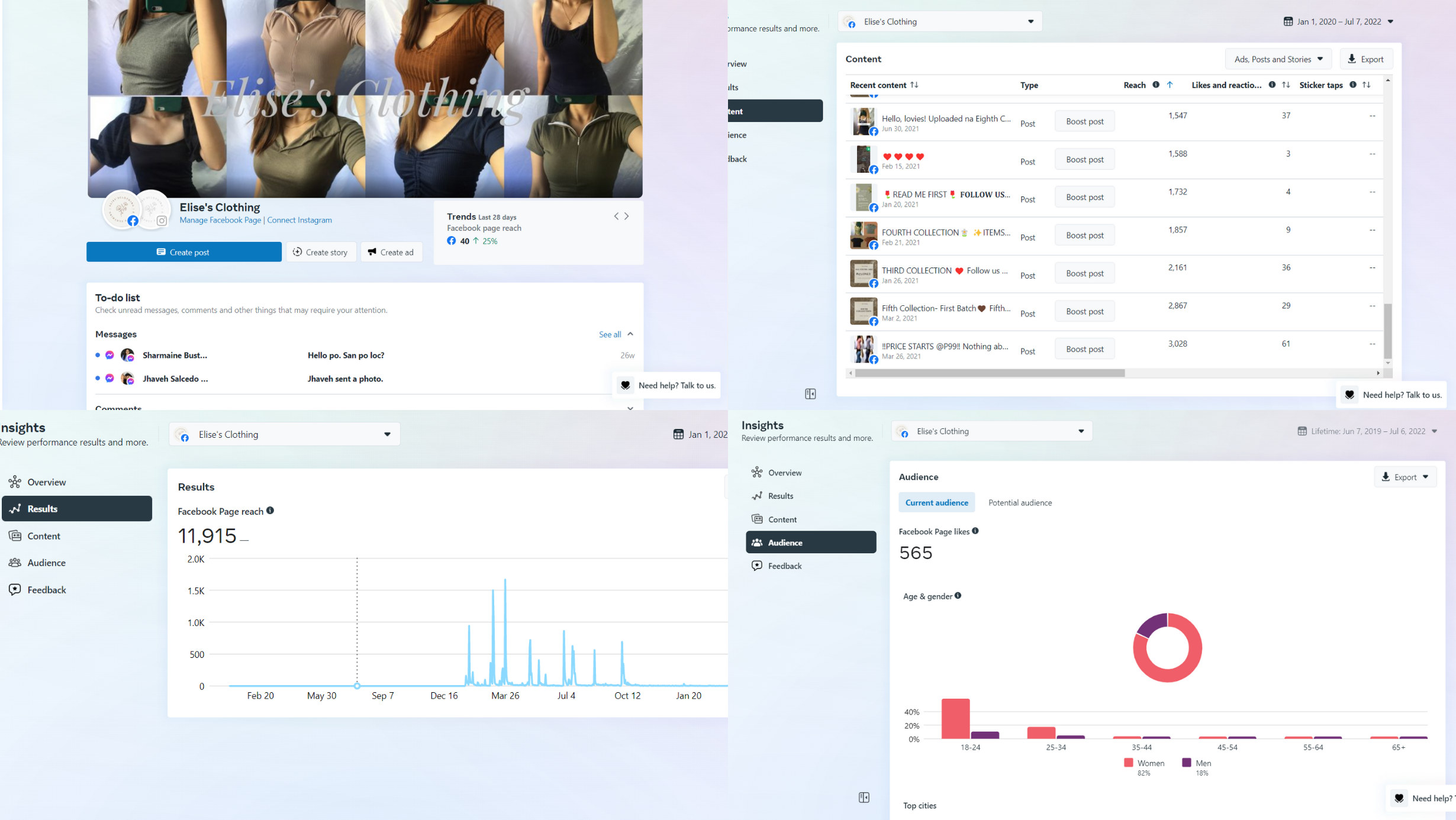This screenshot has width=1456, height=820.
Task: Open Feedback in the Results sidebar
Action: tap(46, 590)
